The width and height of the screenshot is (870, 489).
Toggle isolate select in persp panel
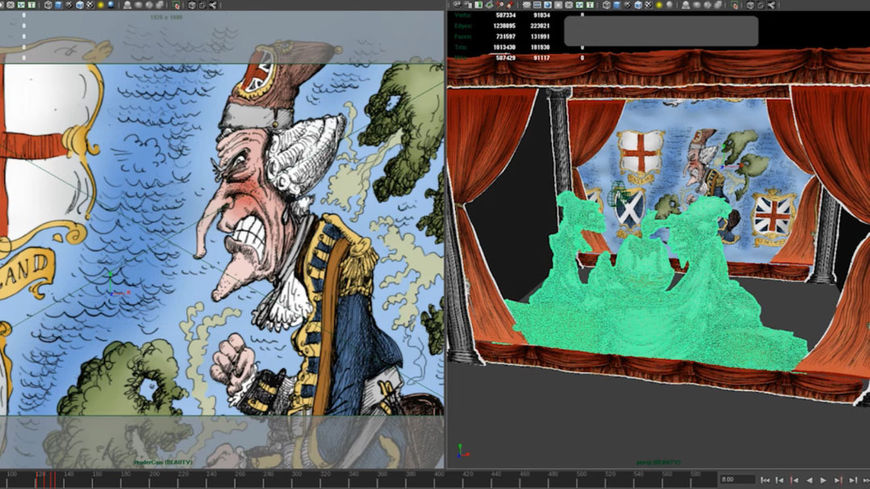coord(735,4)
